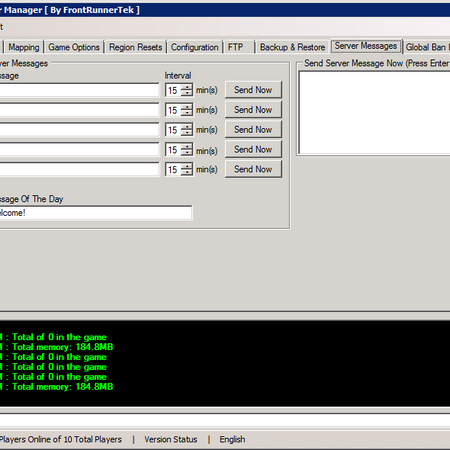Click the Message Of The Day field
This screenshot has height=450, width=450.
click(96, 213)
